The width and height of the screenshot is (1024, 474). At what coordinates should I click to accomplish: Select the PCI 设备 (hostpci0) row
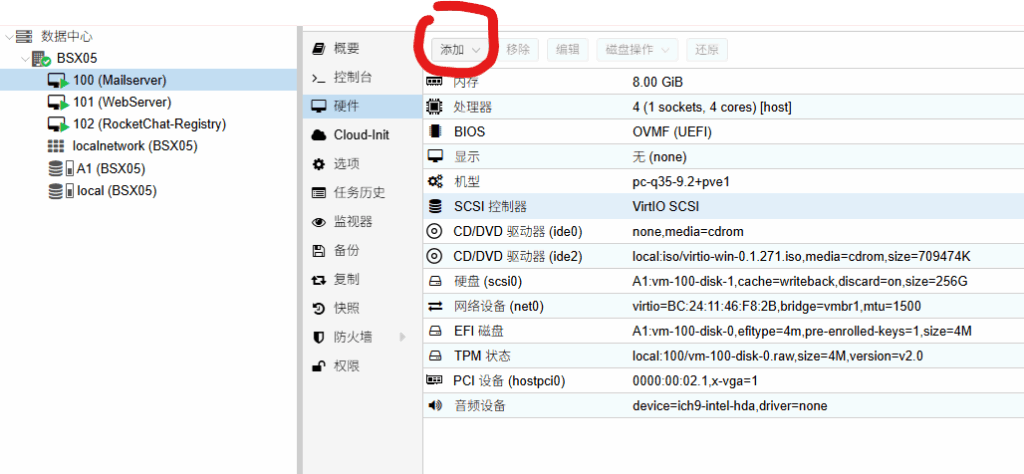(723, 381)
